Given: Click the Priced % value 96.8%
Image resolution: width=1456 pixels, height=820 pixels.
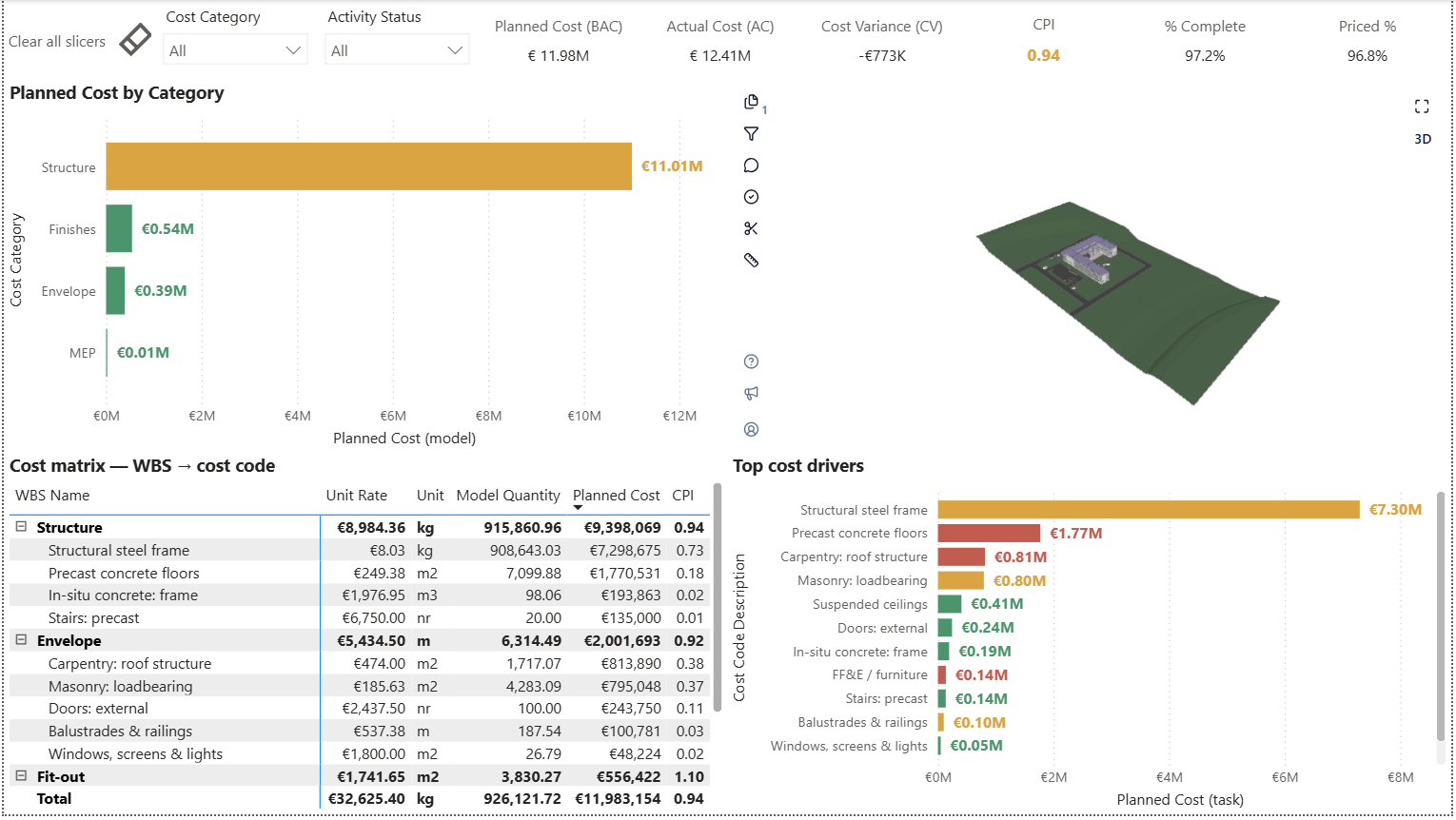Looking at the screenshot, I should 1367,56.
